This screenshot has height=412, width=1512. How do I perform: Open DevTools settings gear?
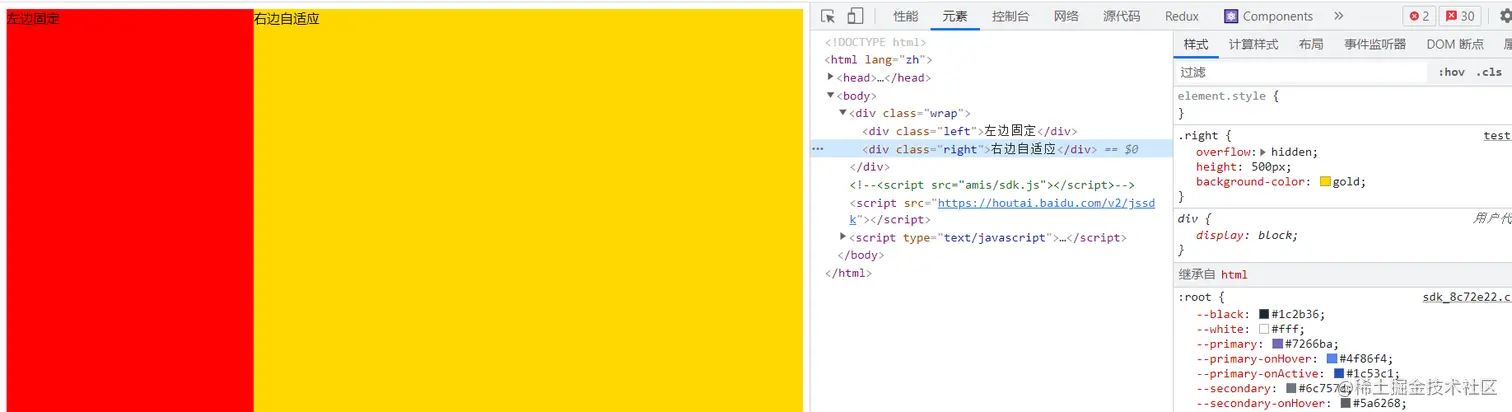pos(1505,16)
